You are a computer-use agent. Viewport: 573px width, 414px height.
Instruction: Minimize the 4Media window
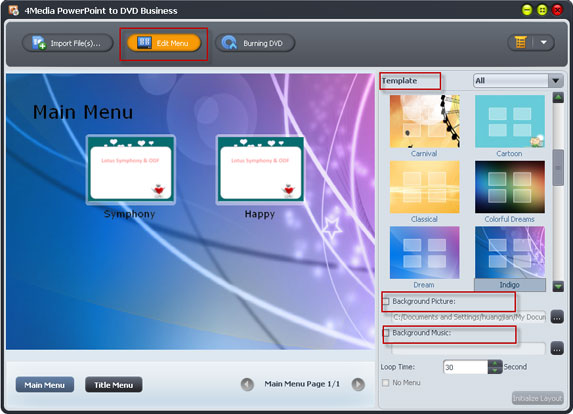point(527,10)
